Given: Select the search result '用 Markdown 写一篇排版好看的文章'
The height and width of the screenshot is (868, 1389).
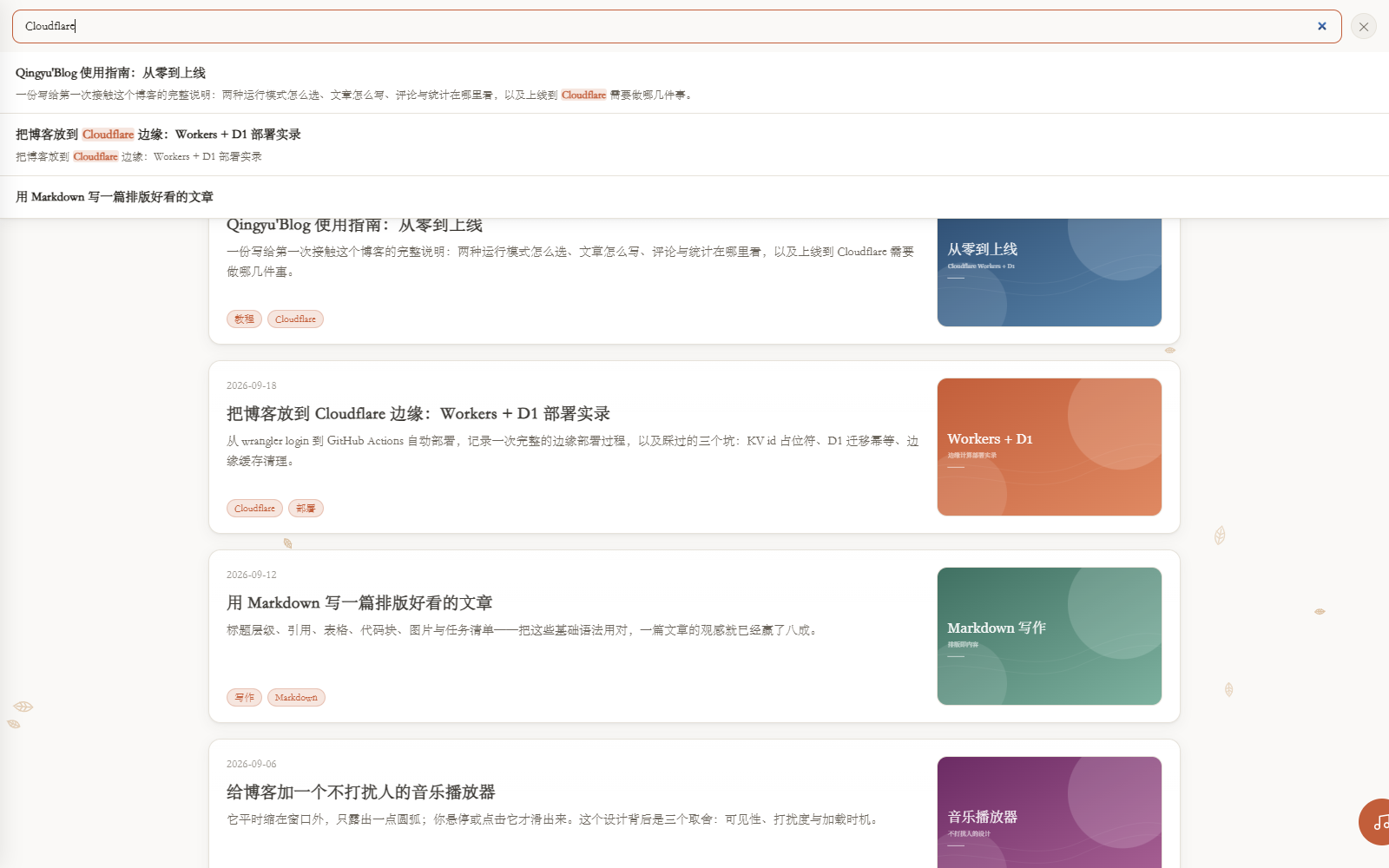Looking at the screenshot, I should (694, 197).
